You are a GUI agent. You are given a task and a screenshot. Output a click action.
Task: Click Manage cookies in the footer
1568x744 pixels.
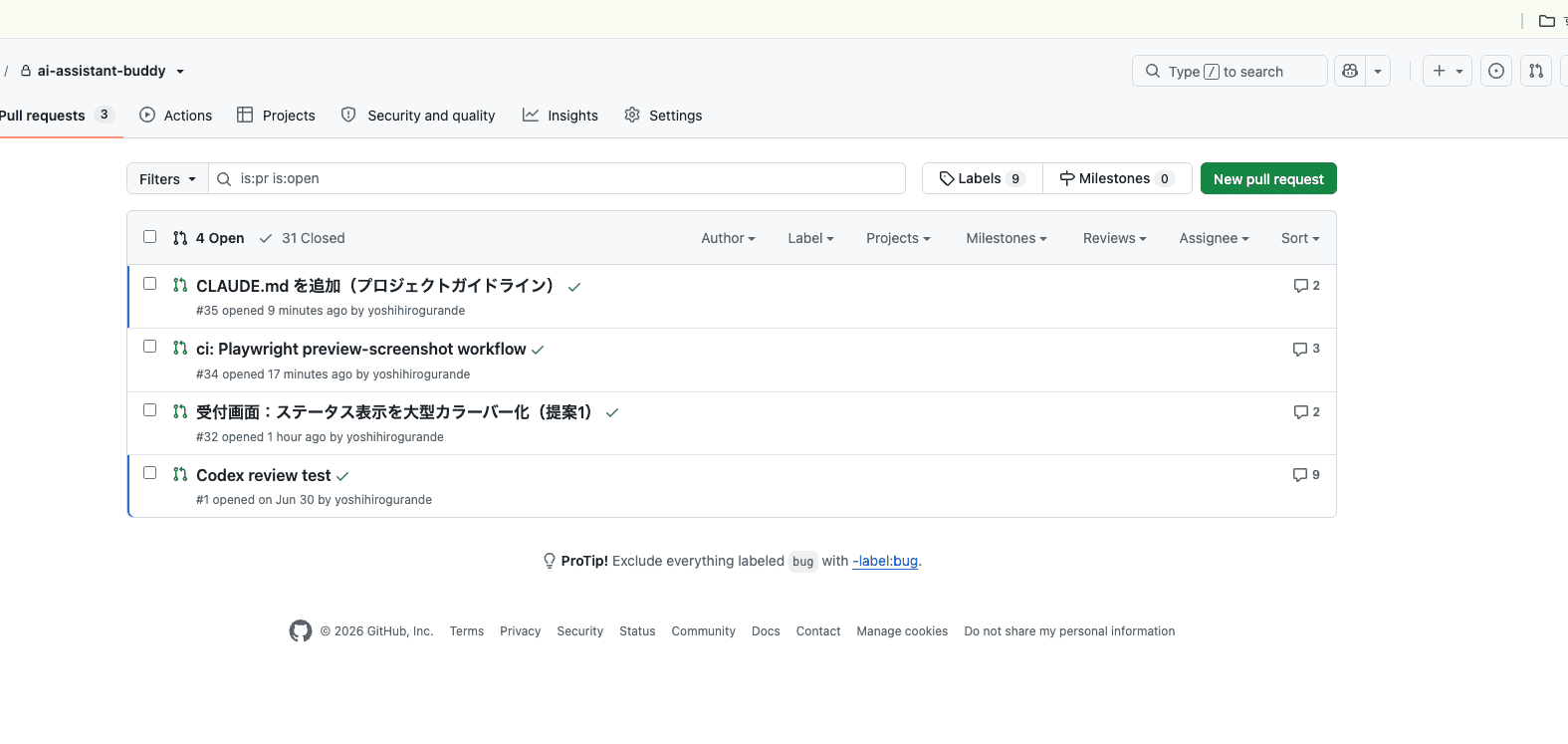pyautogui.click(x=902, y=631)
